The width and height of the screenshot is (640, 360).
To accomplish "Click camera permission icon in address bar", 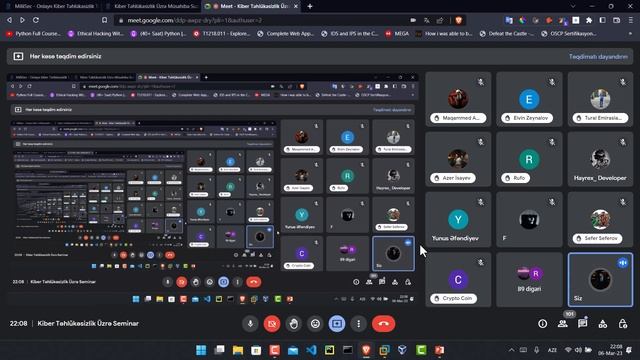I will [x=413, y=20].
